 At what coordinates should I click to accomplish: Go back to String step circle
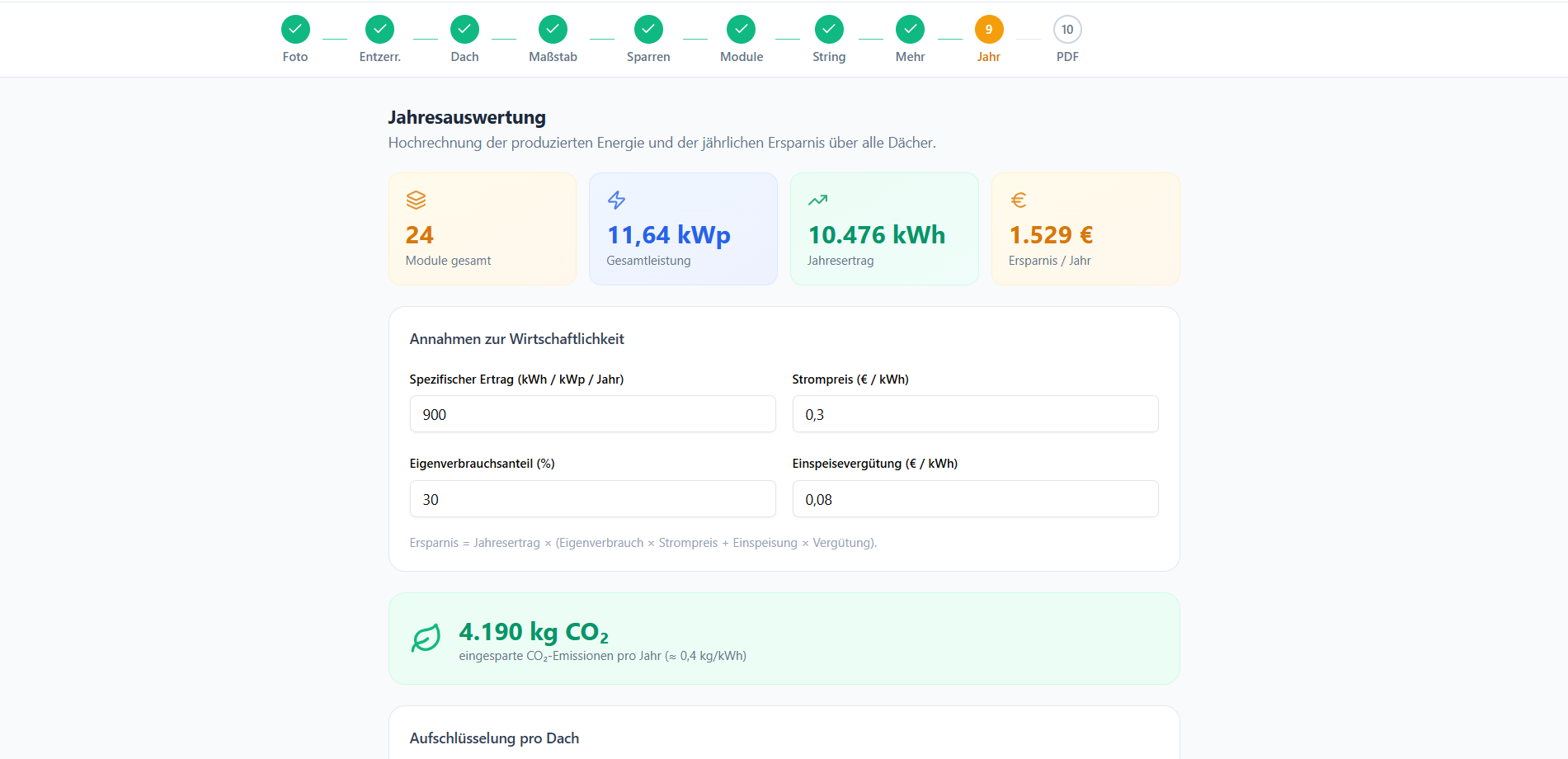pyautogui.click(x=829, y=30)
